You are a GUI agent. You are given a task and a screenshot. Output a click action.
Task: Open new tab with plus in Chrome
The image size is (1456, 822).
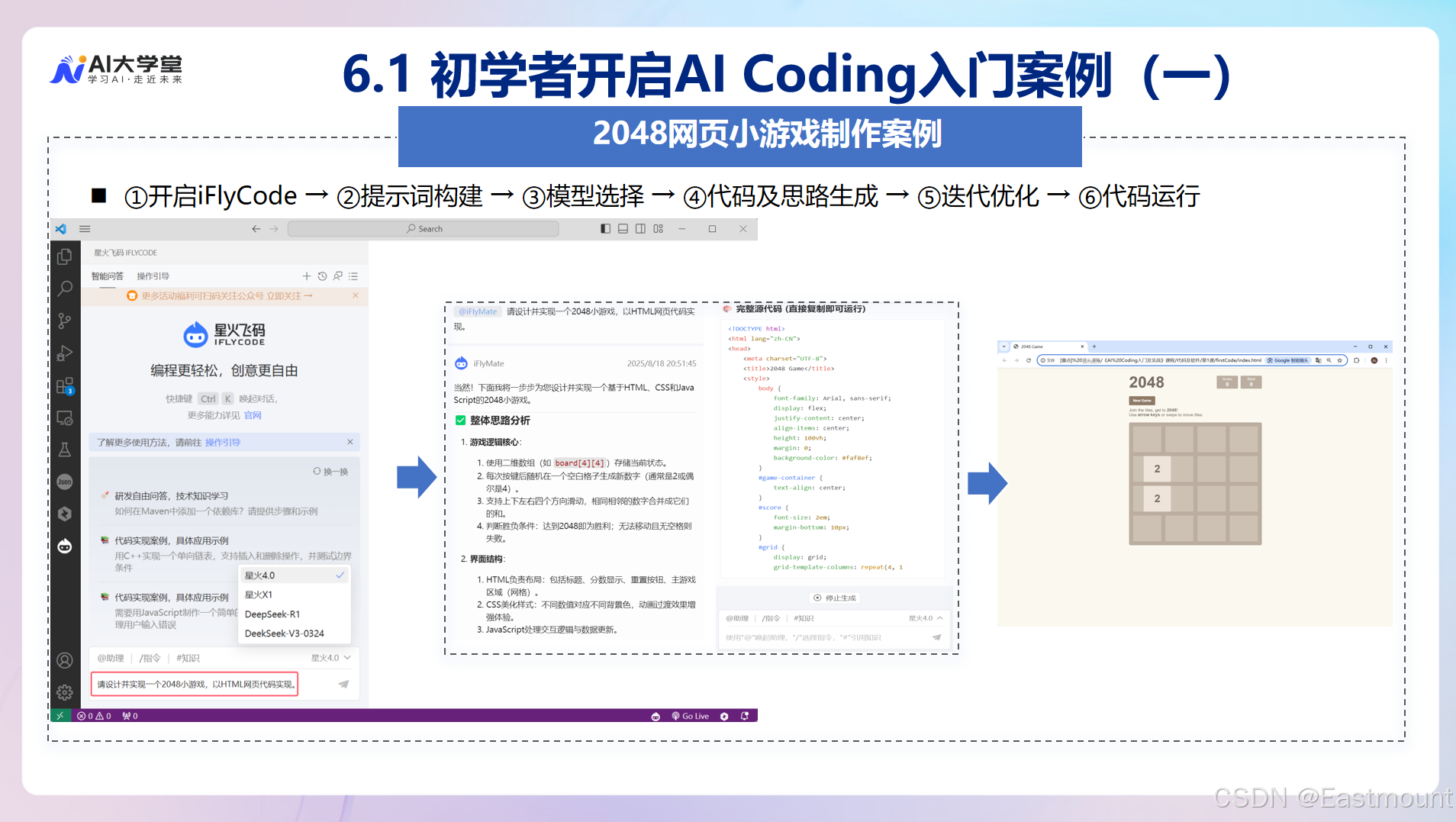[x=1094, y=347]
